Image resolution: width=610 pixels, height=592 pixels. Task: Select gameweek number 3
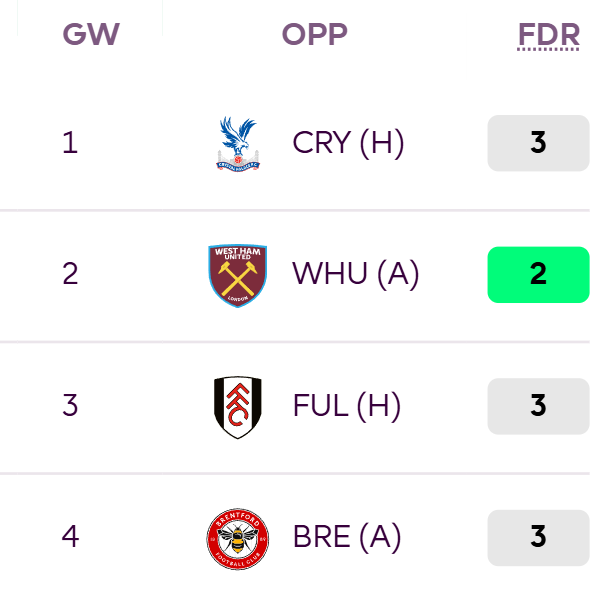(70, 405)
